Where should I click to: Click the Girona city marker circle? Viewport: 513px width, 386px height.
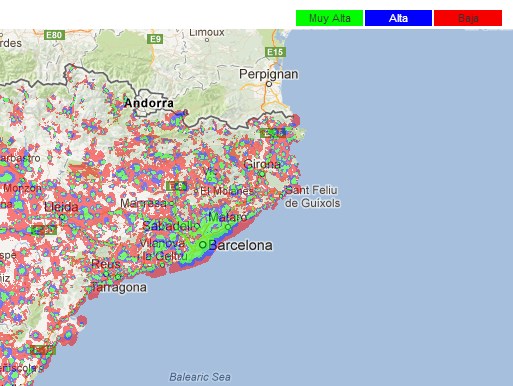coord(262,174)
